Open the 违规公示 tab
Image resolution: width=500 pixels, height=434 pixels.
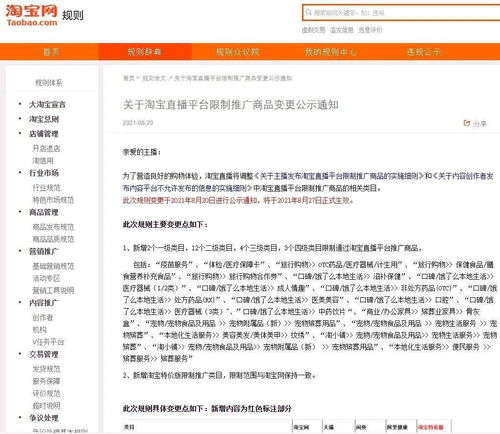pyautogui.click(x=424, y=52)
